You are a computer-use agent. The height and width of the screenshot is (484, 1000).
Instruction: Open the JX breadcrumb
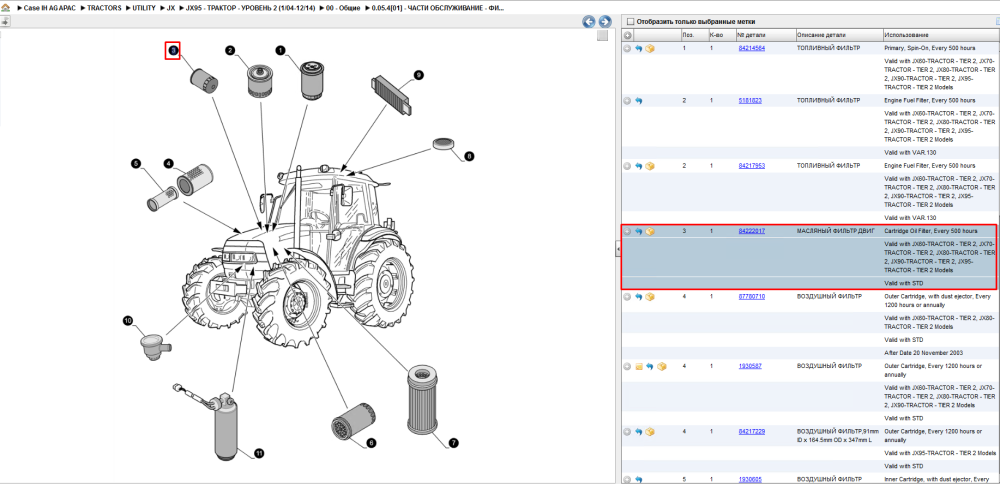170,8
